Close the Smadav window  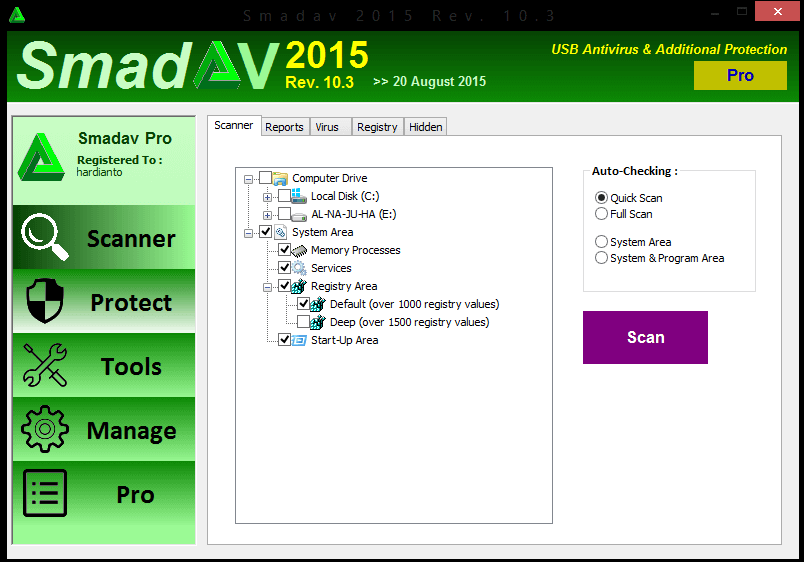pos(778,11)
